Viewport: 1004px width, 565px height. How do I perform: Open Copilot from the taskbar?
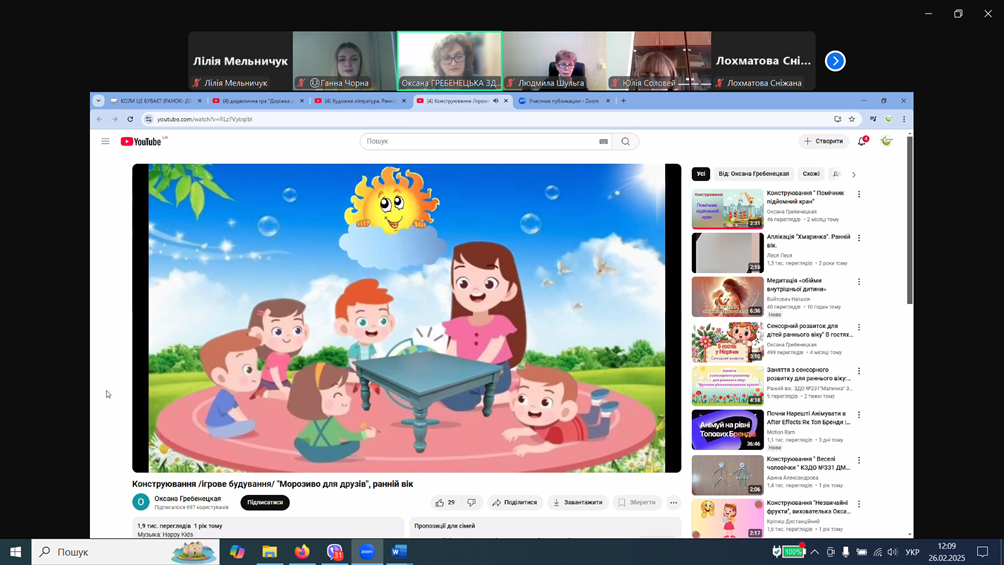237,552
